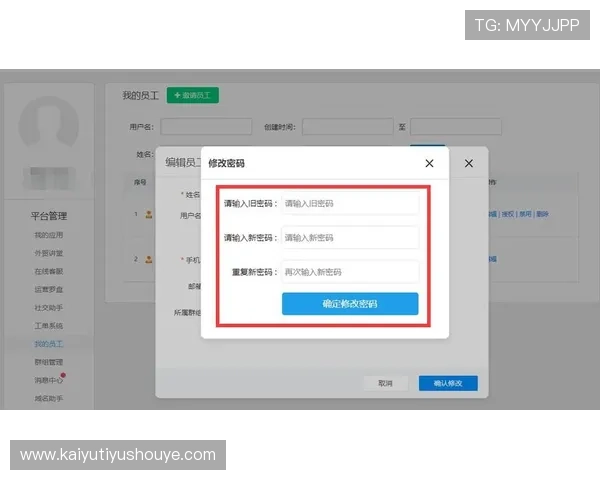Click the 请输入旧密码 input field
Image resolution: width=600 pixels, height=480 pixels.
(350, 204)
